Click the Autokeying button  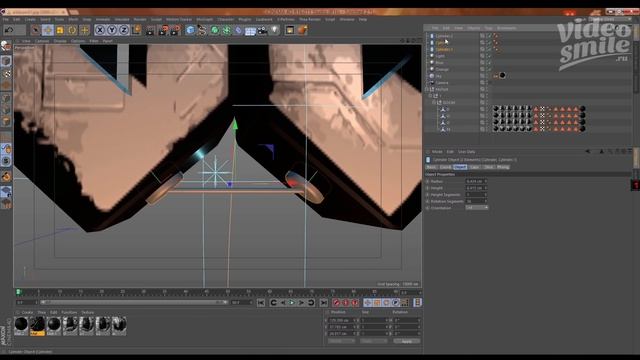(x=346, y=302)
